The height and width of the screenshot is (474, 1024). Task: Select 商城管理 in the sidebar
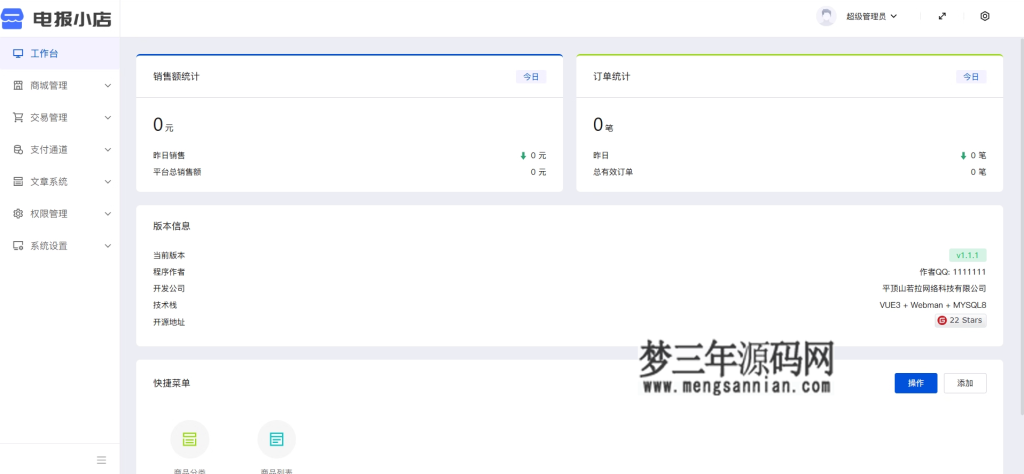click(x=59, y=86)
